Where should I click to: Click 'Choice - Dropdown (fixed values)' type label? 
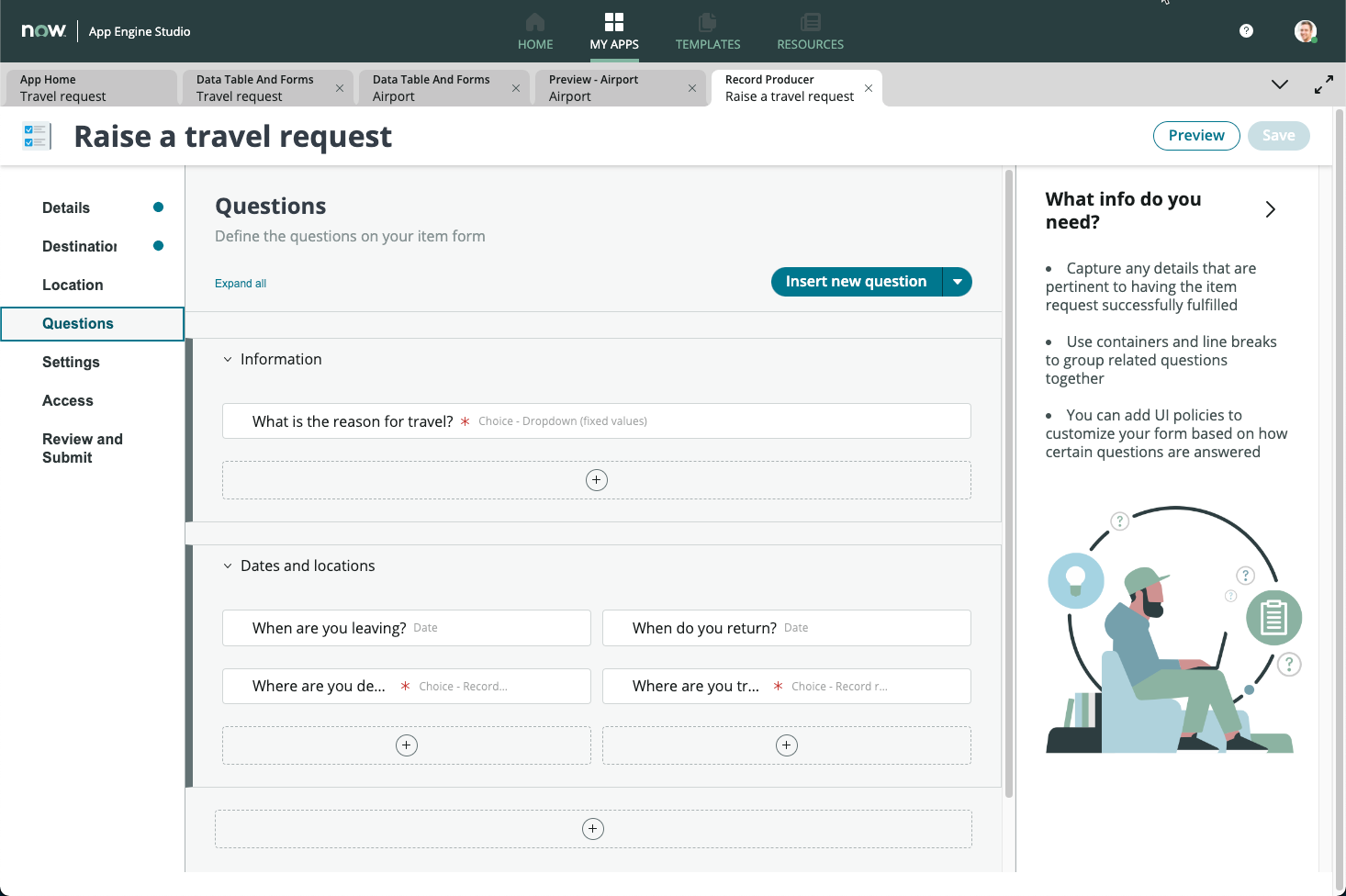tap(563, 421)
